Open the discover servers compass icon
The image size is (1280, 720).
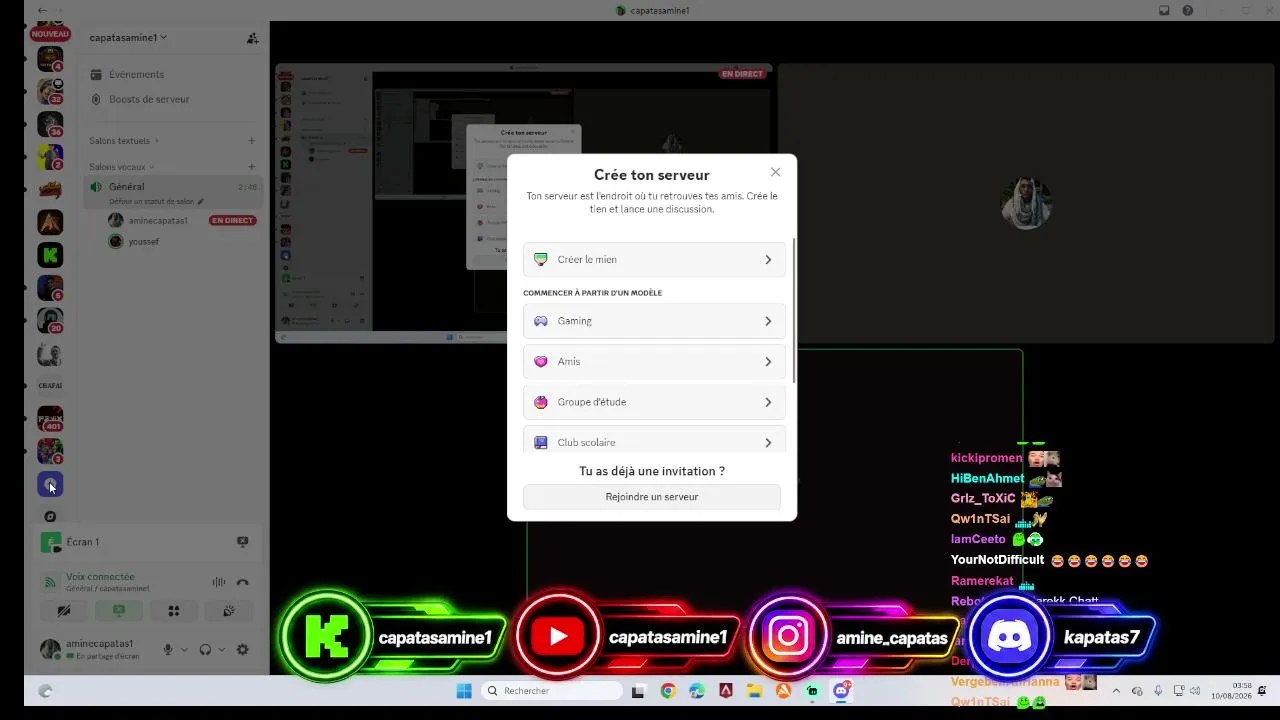coord(50,516)
